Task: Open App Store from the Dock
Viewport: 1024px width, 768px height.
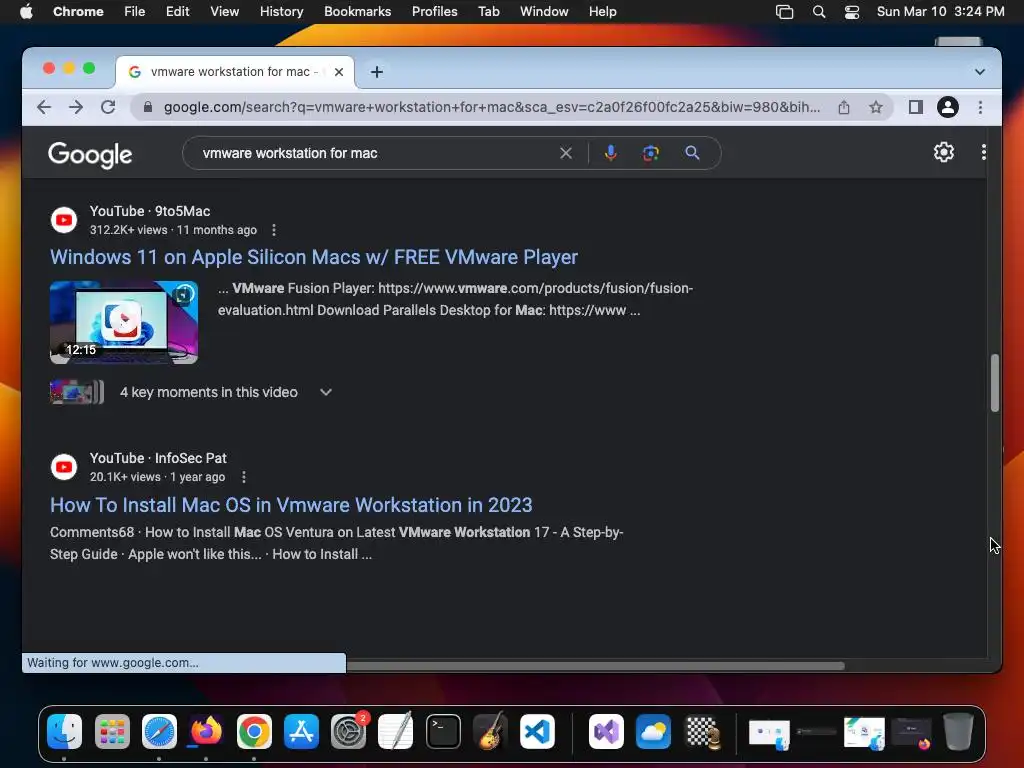Action: (x=301, y=731)
